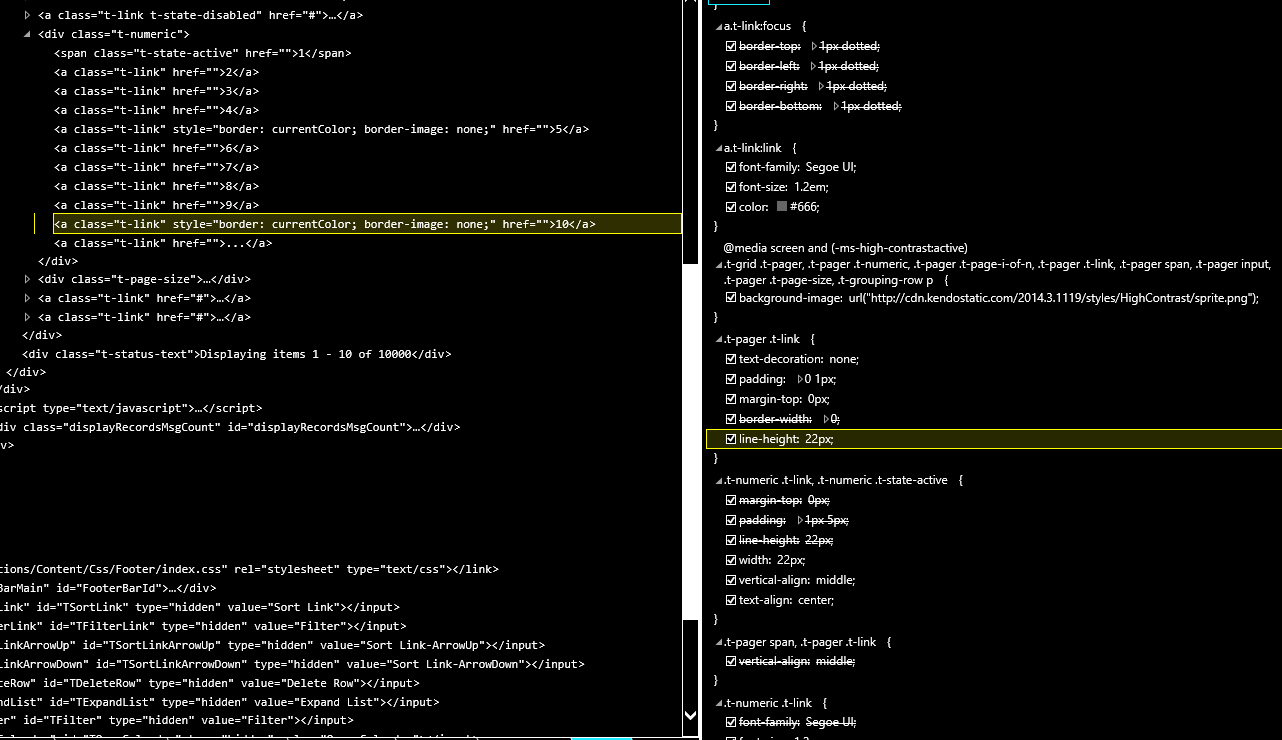This screenshot has width=1282, height=740.
Task: Collapse the .t-pager span rule
Action: pyautogui.click(x=719, y=642)
